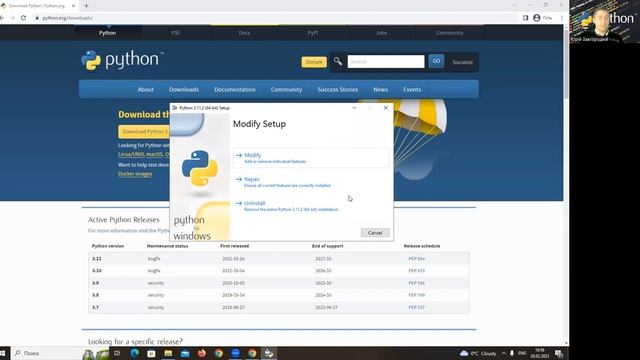The width and height of the screenshot is (640, 360).
Task: Open the Documentation navigation menu
Action: (235, 89)
